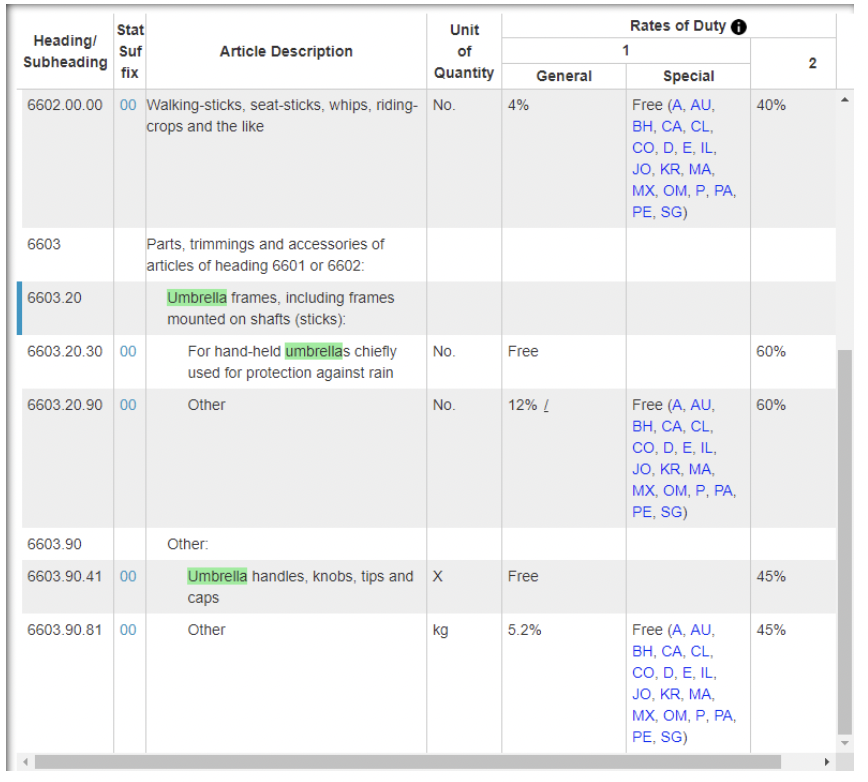Click the Rates of Duty info icon
Image resolution: width=868 pixels, height=782 pixels.
click(739, 27)
